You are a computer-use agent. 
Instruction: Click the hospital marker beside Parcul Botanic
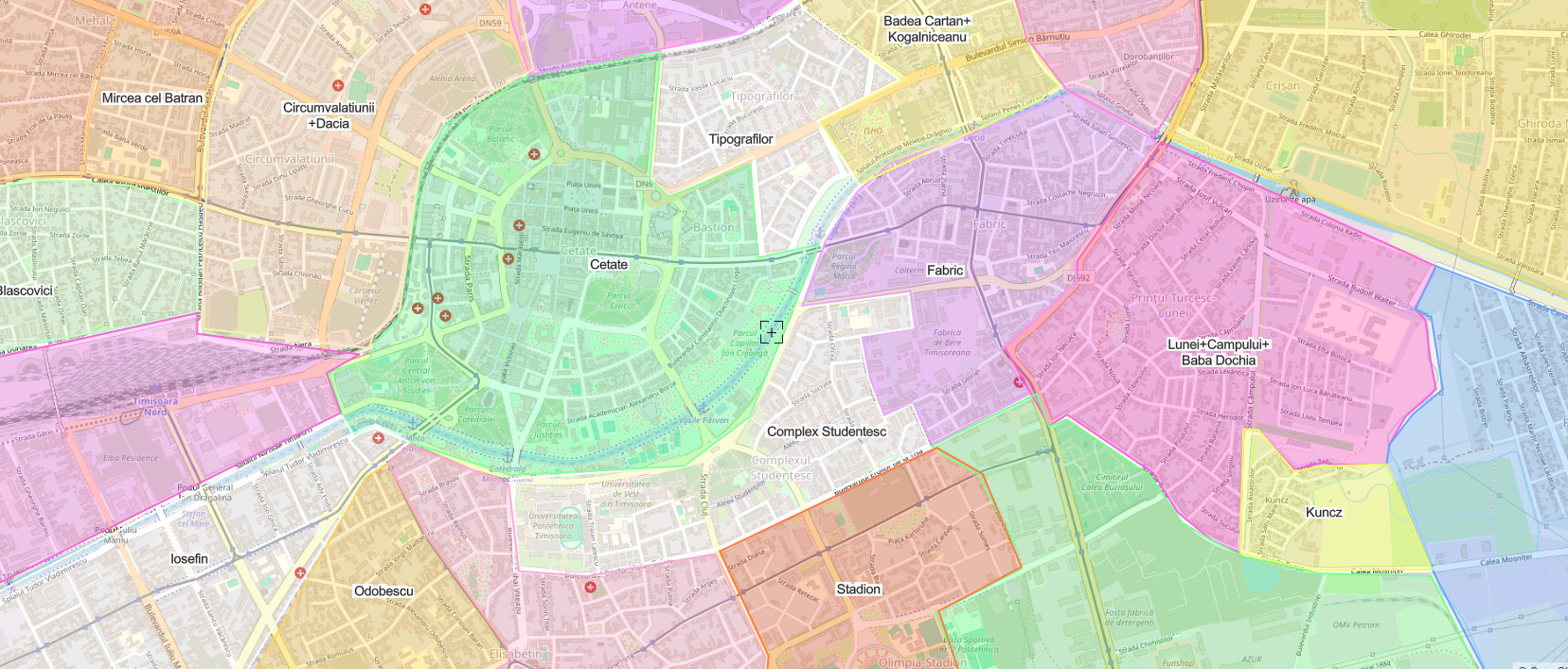534,154
